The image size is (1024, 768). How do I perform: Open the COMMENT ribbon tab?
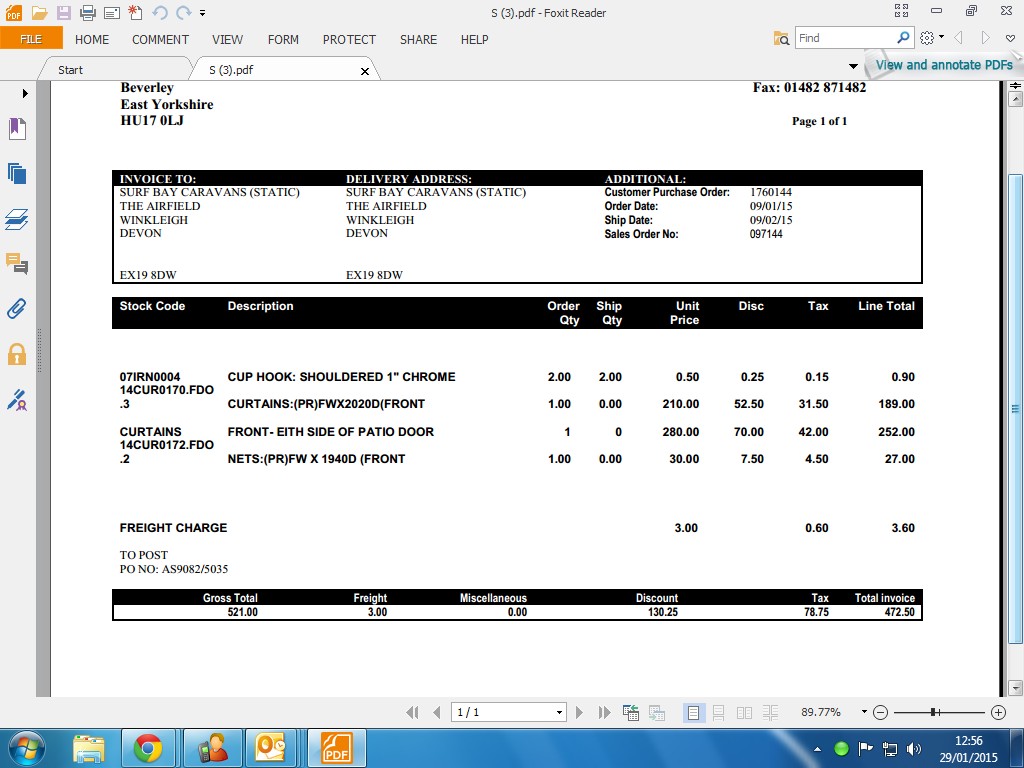(x=160, y=40)
